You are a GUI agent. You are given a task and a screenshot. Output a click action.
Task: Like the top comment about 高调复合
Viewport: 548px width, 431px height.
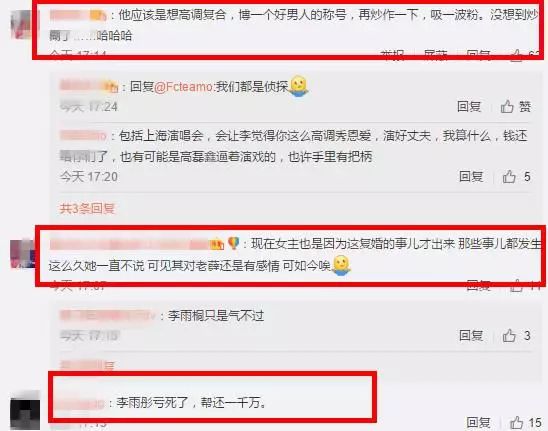pos(517,56)
